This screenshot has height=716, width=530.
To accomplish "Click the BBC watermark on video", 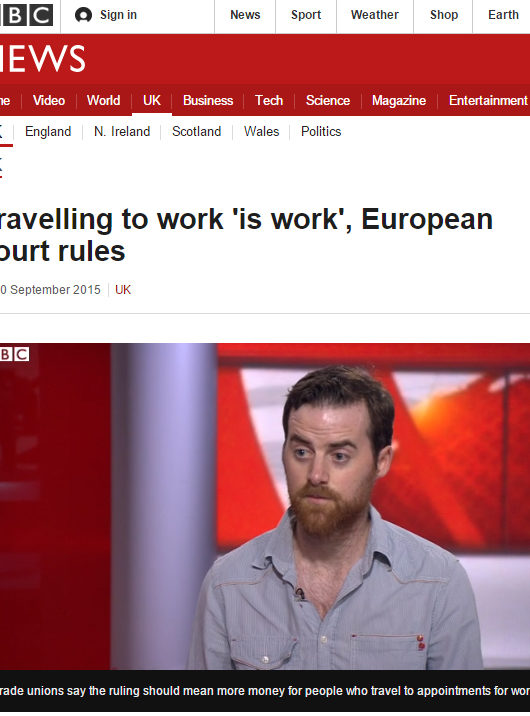I will (15, 354).
